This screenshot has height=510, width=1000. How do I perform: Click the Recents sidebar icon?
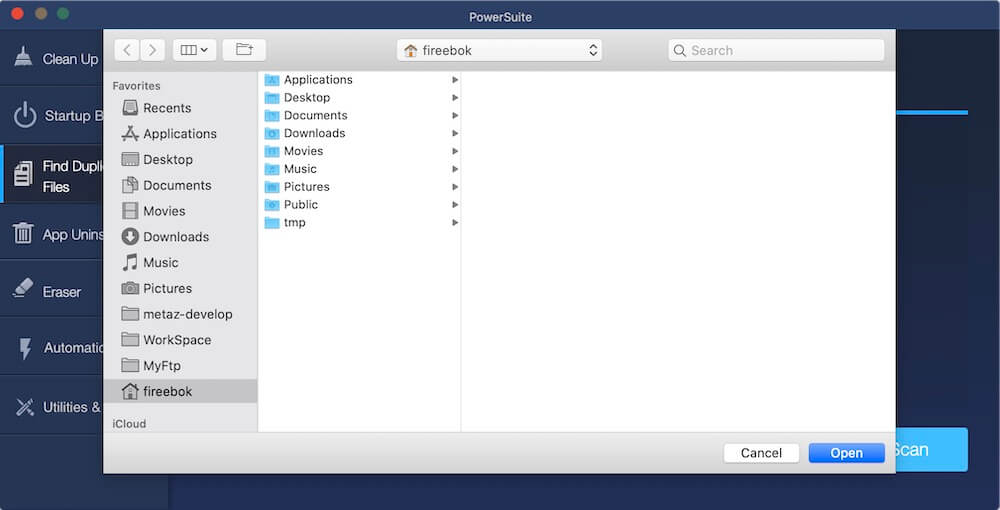pyautogui.click(x=130, y=108)
